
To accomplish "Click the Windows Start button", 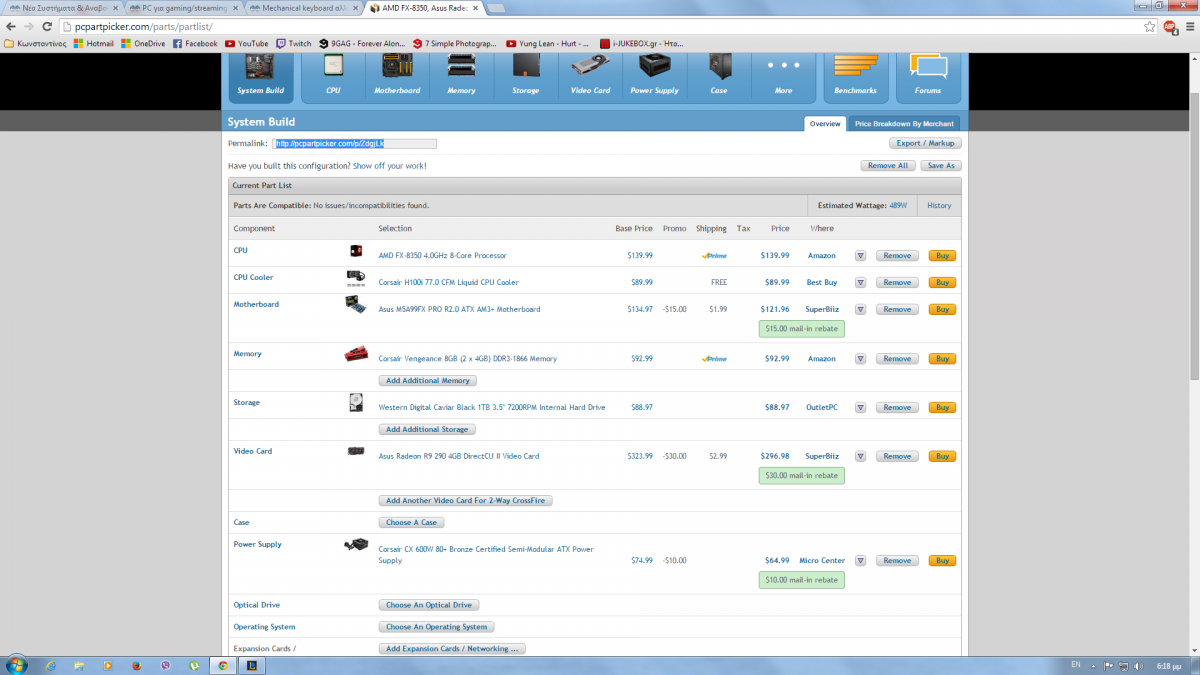I will pos(17,665).
